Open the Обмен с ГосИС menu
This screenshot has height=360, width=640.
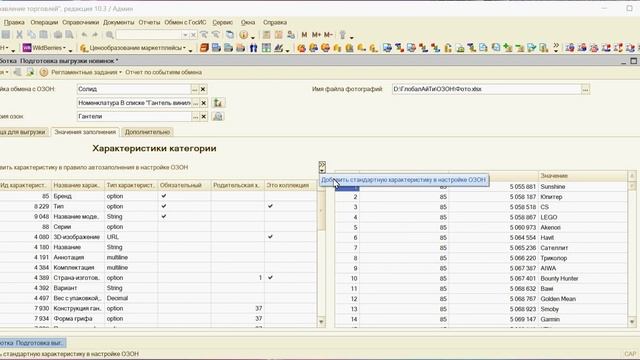coord(185,22)
